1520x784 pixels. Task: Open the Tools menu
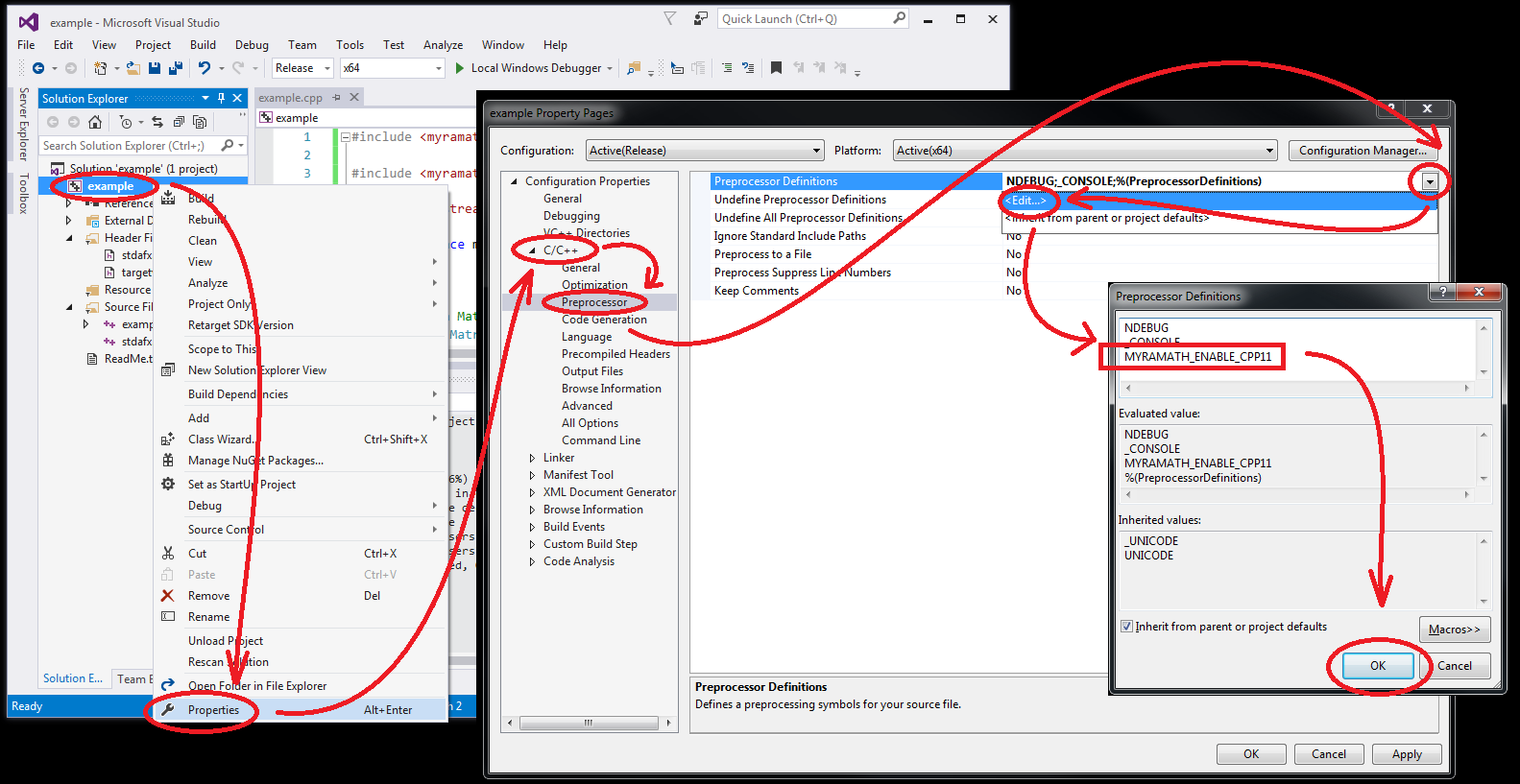pyautogui.click(x=350, y=45)
